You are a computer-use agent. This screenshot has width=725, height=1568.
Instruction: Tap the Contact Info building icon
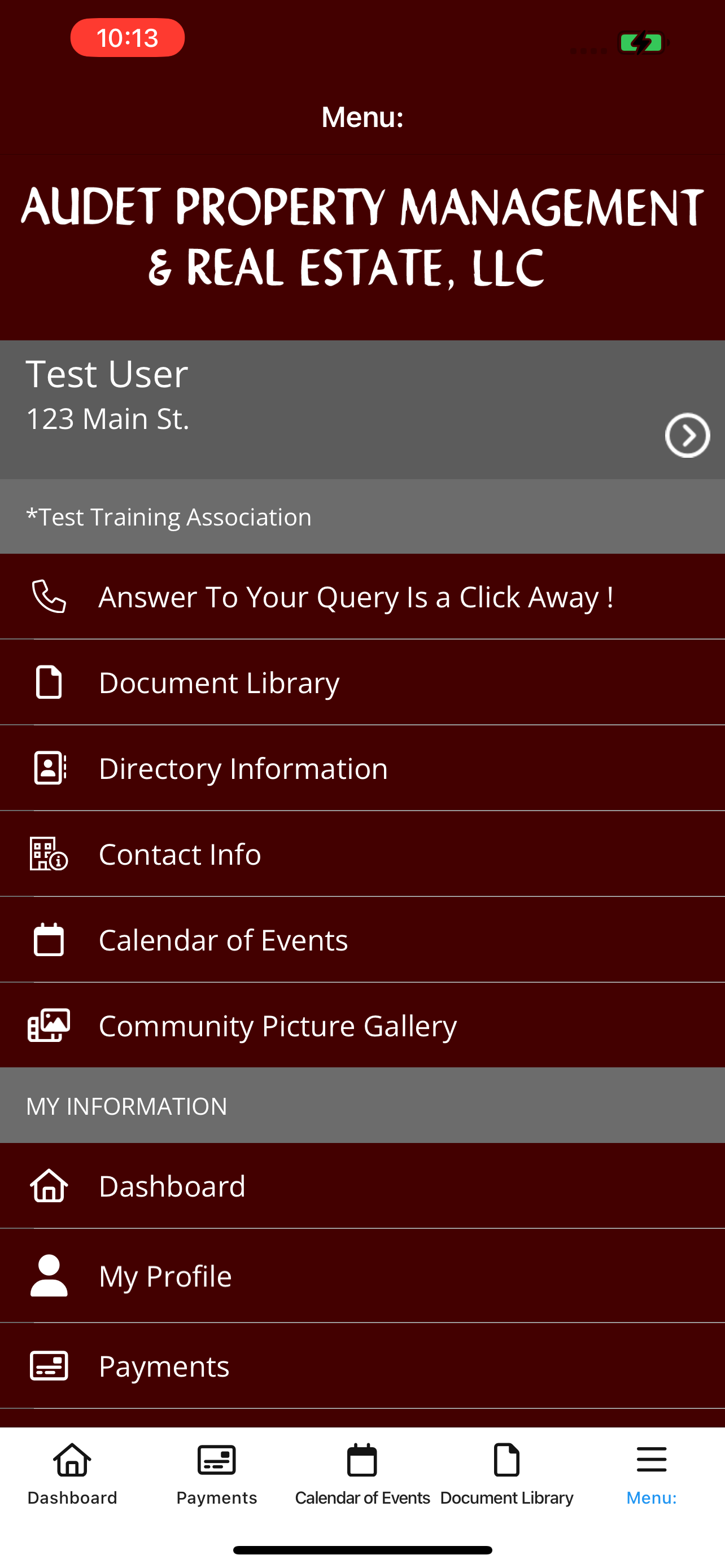tap(49, 853)
